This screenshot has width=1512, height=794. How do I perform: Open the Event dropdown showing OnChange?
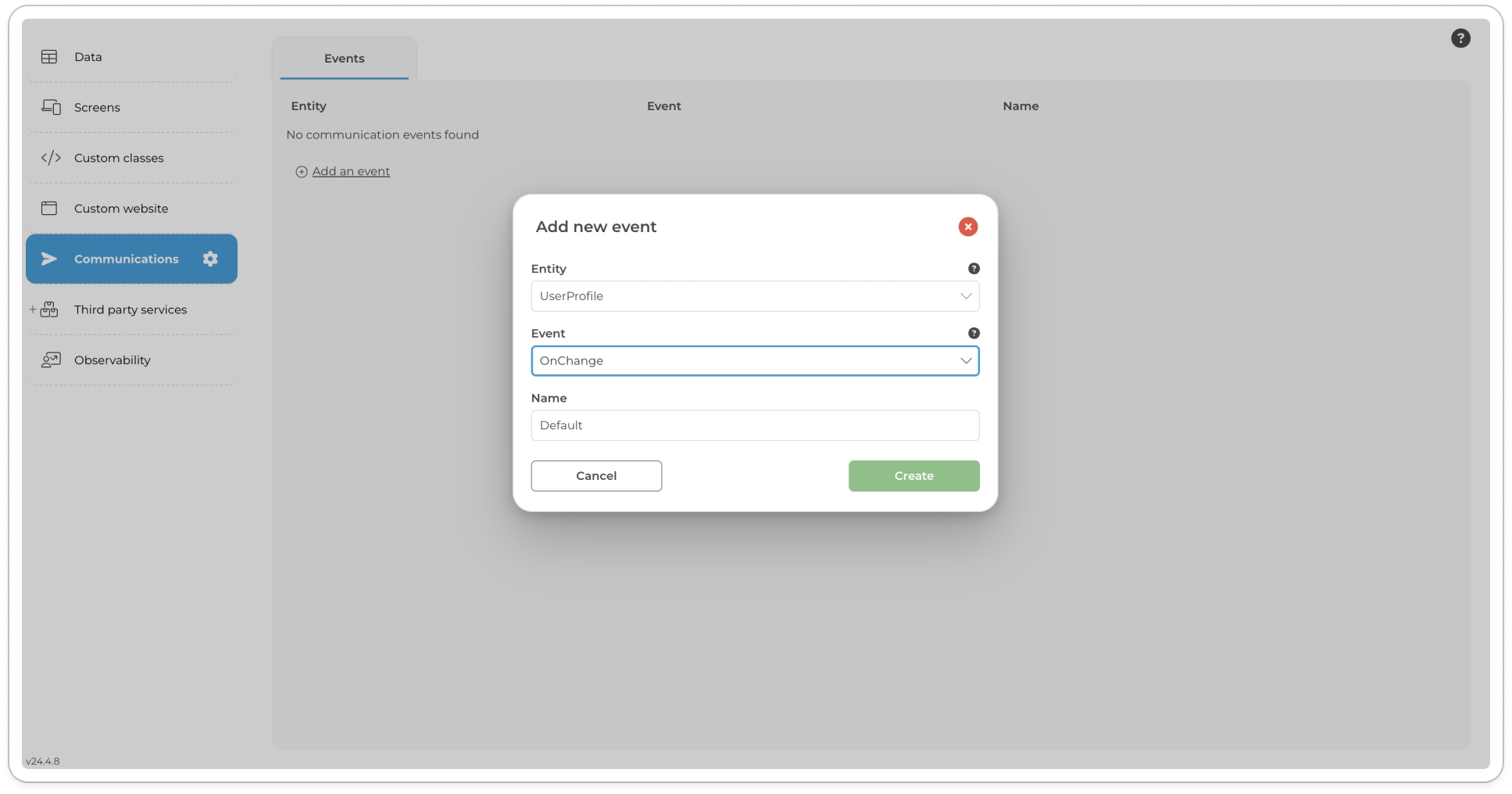pyautogui.click(x=754, y=361)
